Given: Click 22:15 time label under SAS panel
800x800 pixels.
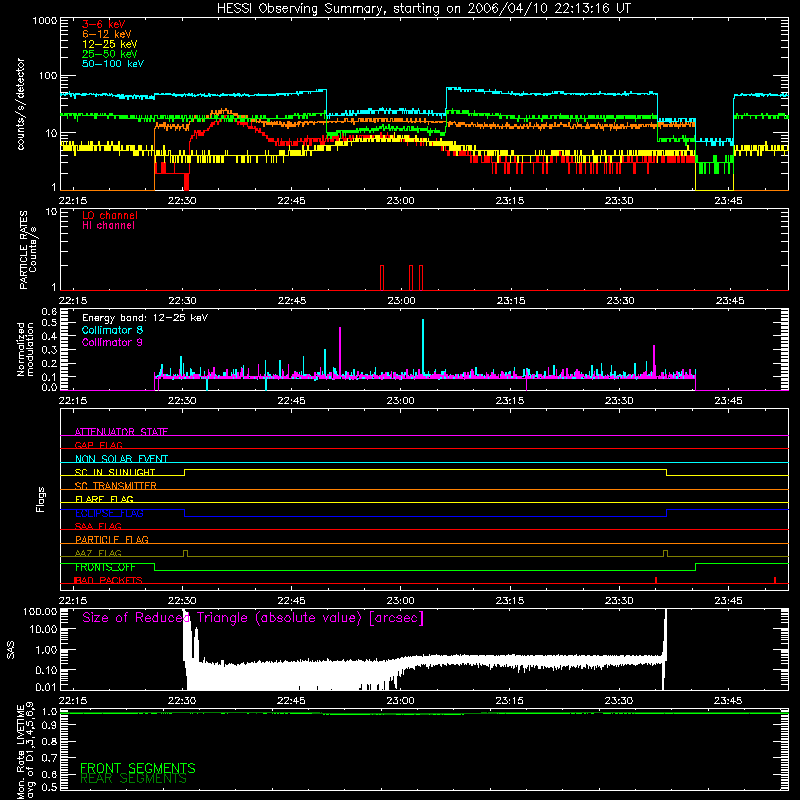Looking at the screenshot, I should [73, 701].
